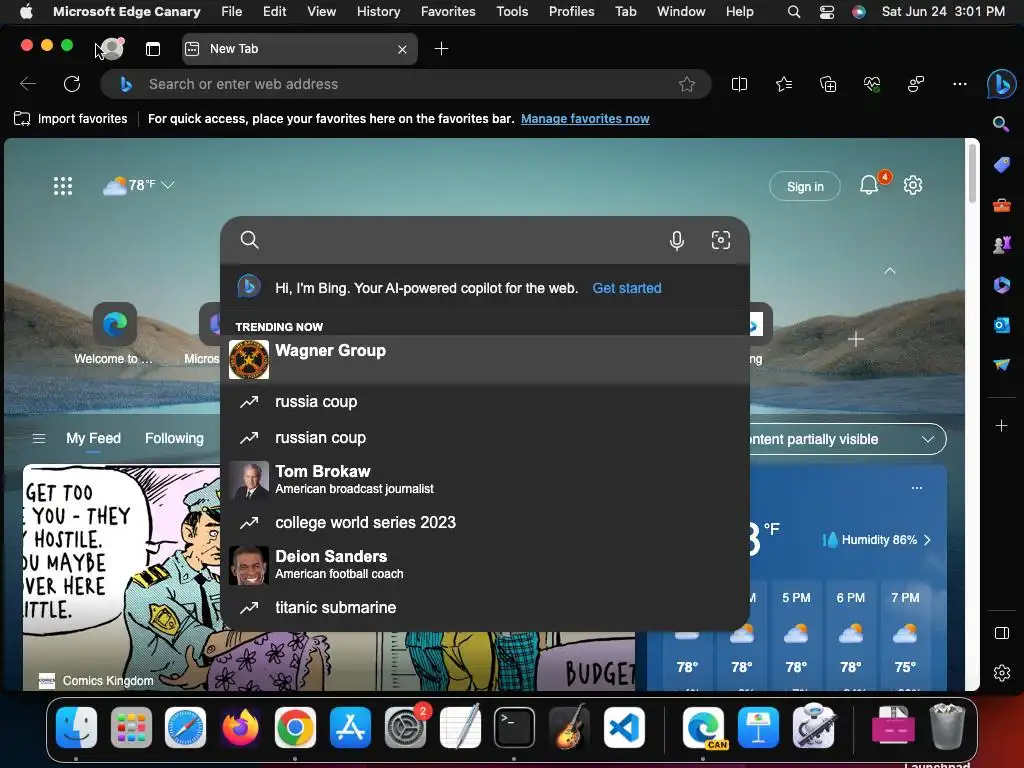This screenshot has height=768, width=1024.
Task: Open the Outlook sidebar icon
Action: coord(1001,325)
